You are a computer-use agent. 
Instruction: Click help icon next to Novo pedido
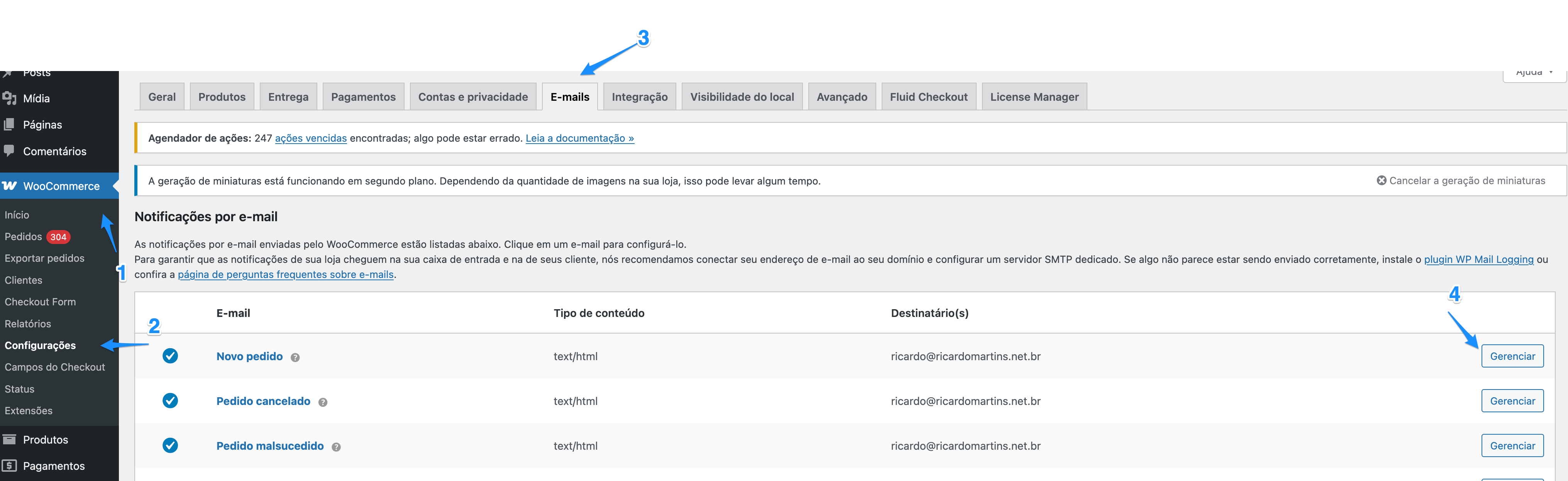295,357
